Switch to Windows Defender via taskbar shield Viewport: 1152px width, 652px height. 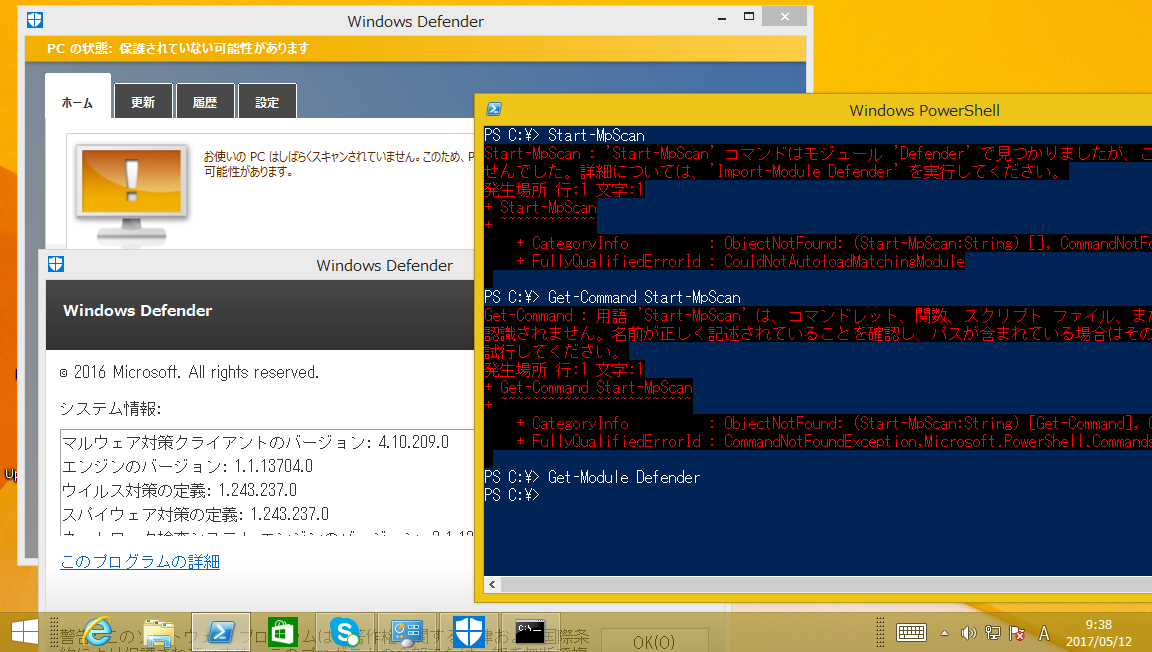[468, 632]
